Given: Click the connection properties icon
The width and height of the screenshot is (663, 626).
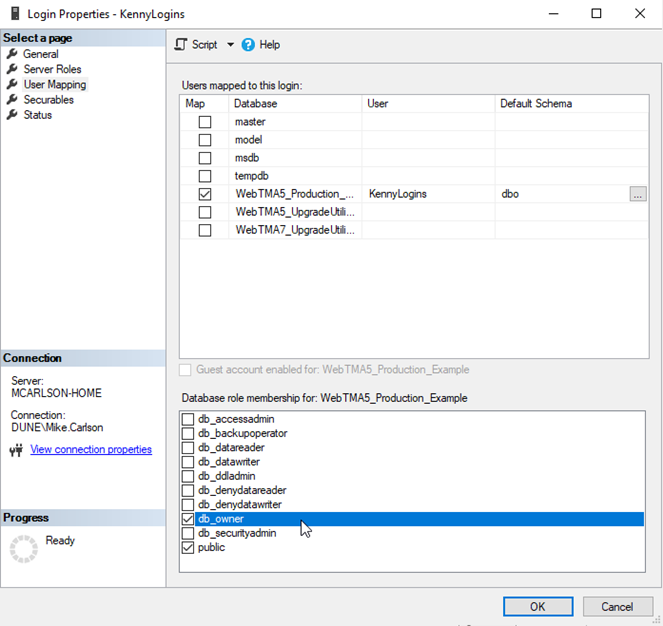Looking at the screenshot, I should coord(15,450).
